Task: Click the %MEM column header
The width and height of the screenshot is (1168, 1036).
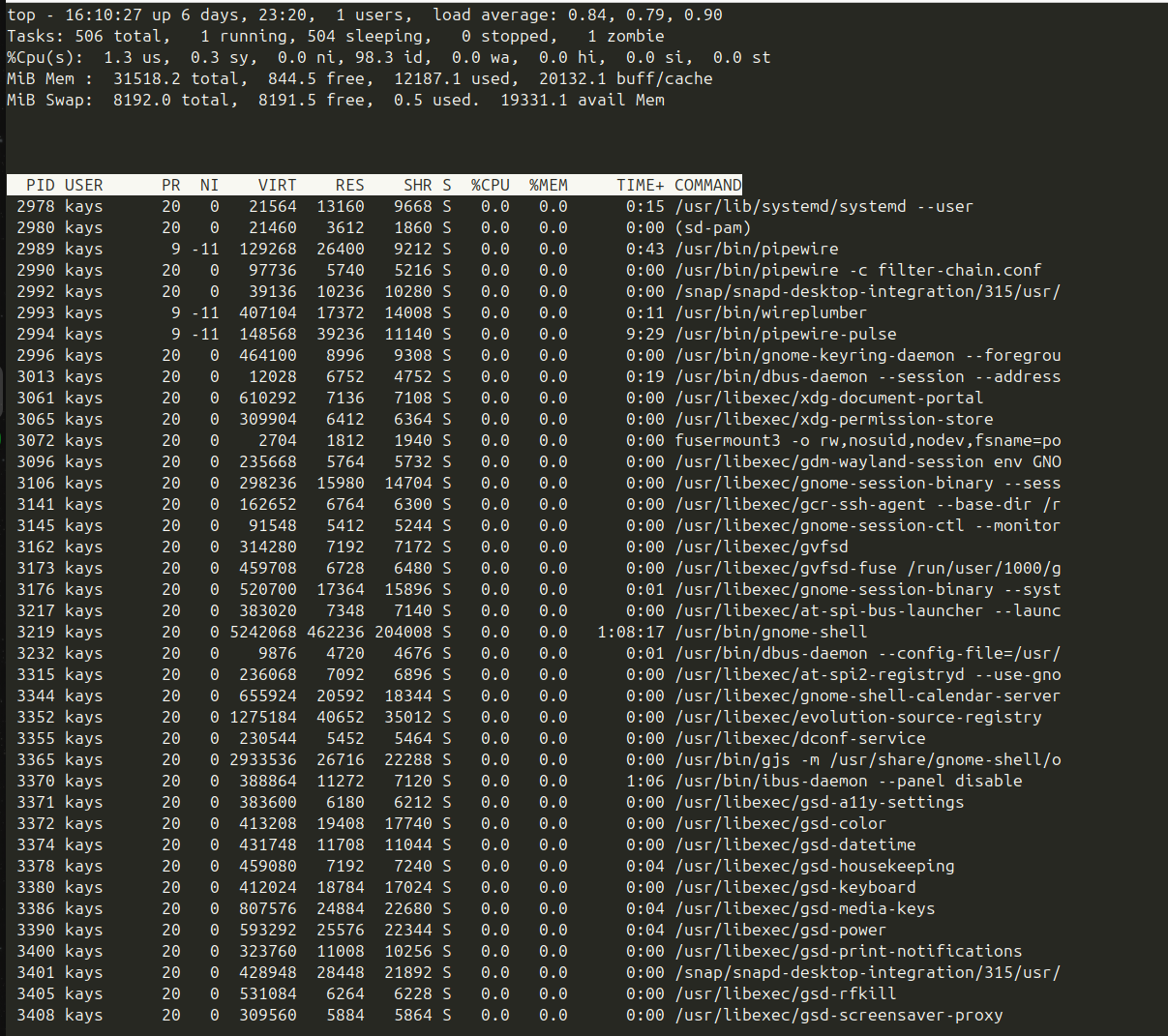Action: click(x=548, y=185)
